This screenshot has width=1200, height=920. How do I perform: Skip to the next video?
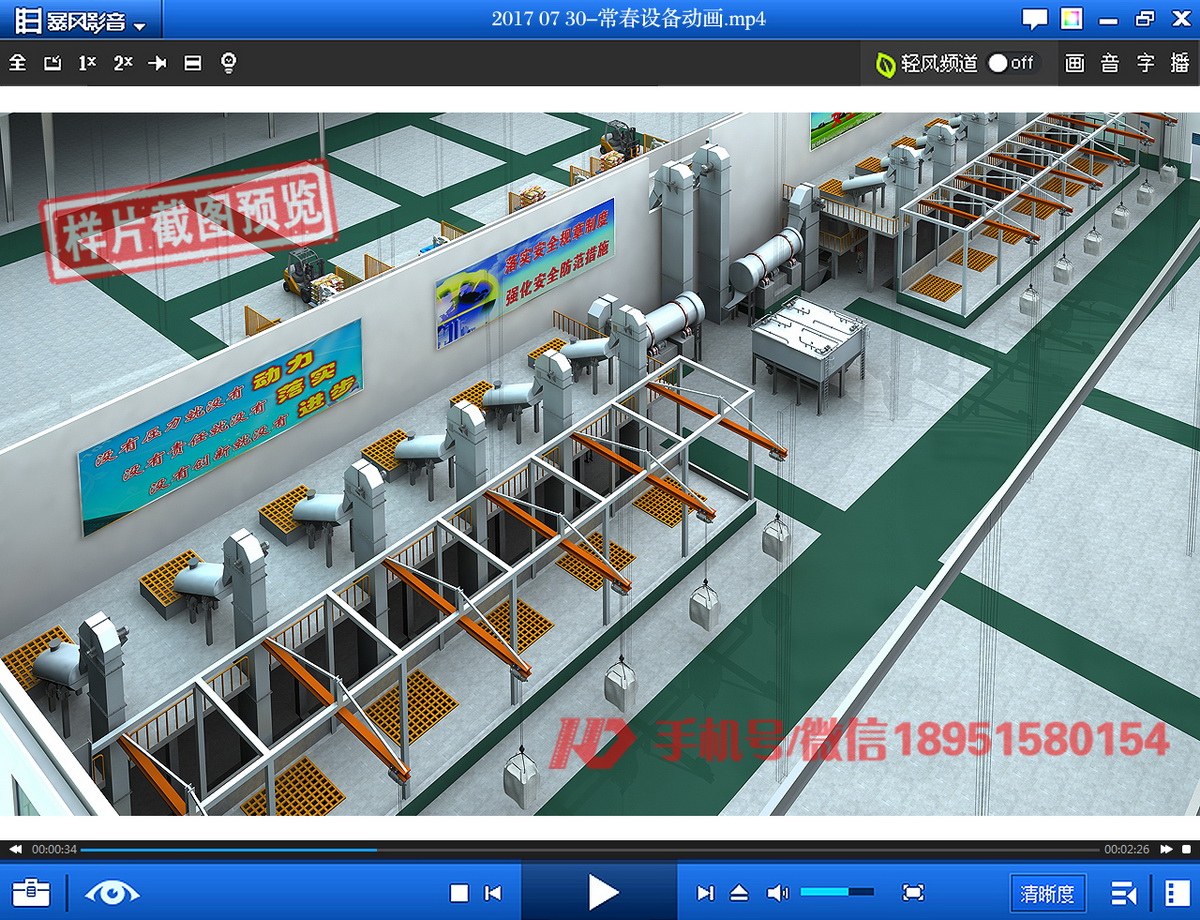pyautogui.click(x=705, y=893)
